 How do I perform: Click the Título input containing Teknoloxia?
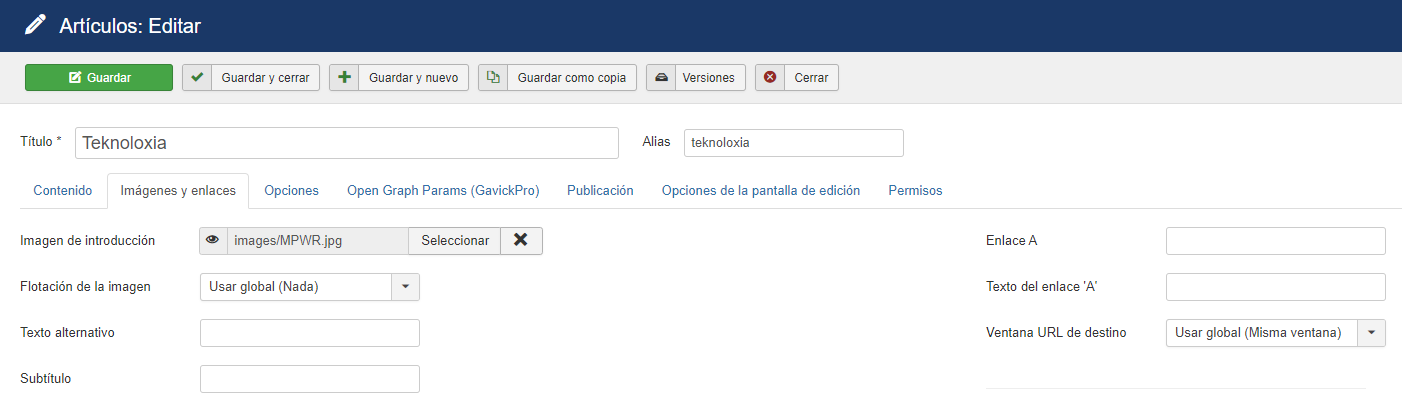click(x=347, y=143)
